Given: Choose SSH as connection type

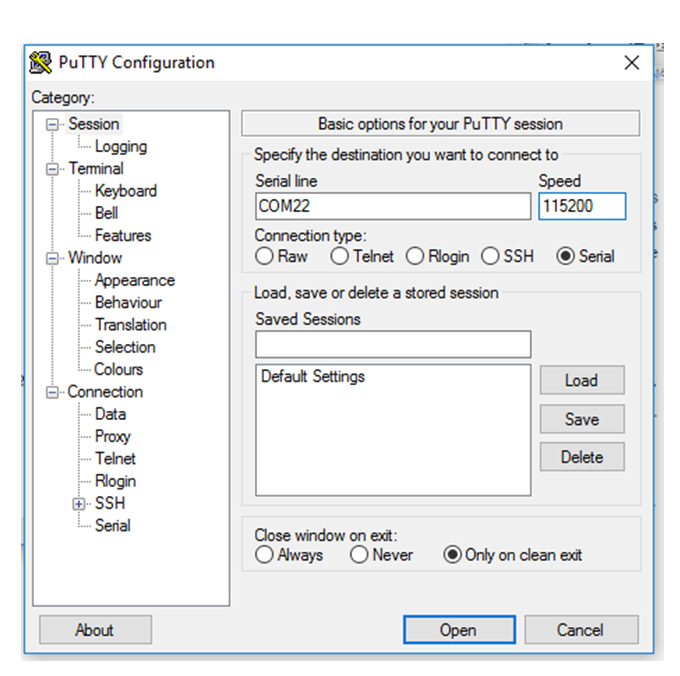Looking at the screenshot, I should tap(490, 257).
